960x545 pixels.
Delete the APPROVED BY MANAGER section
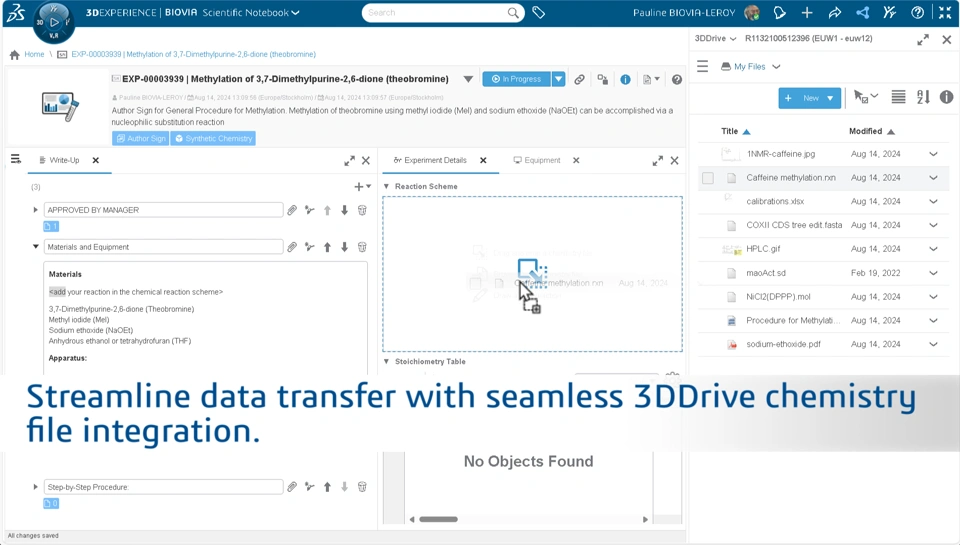(362, 210)
